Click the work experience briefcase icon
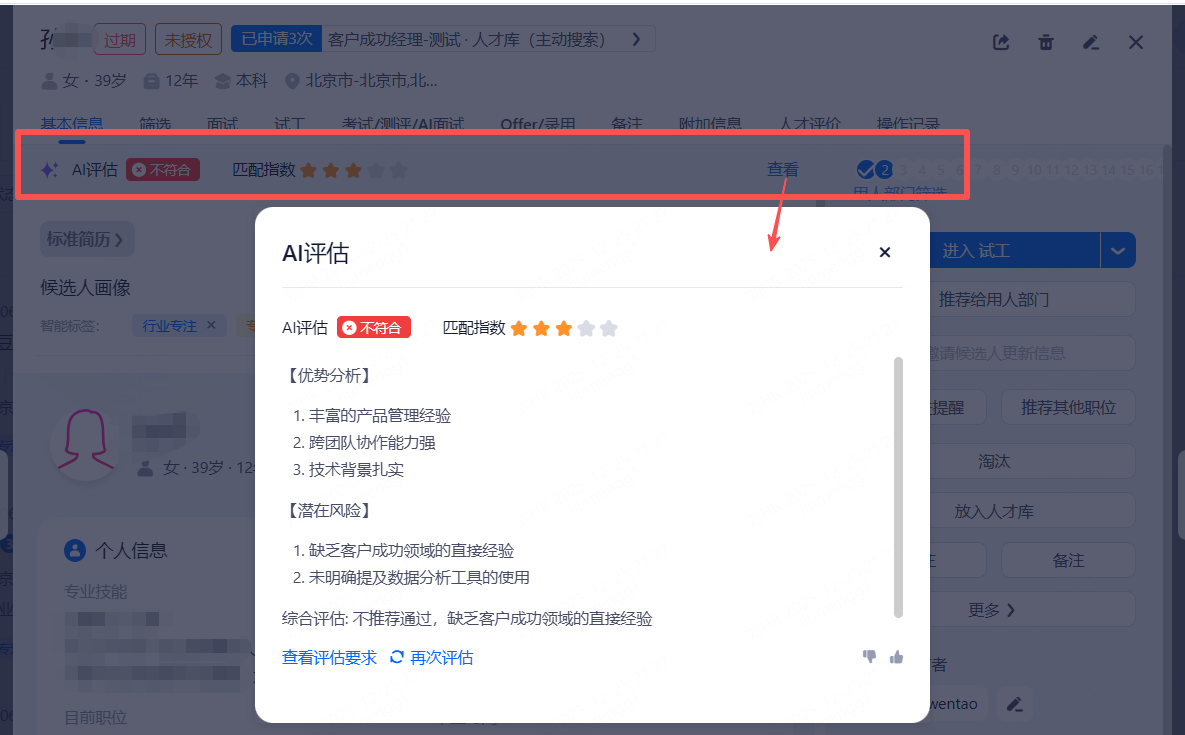The width and height of the screenshot is (1185, 735). 152,81
